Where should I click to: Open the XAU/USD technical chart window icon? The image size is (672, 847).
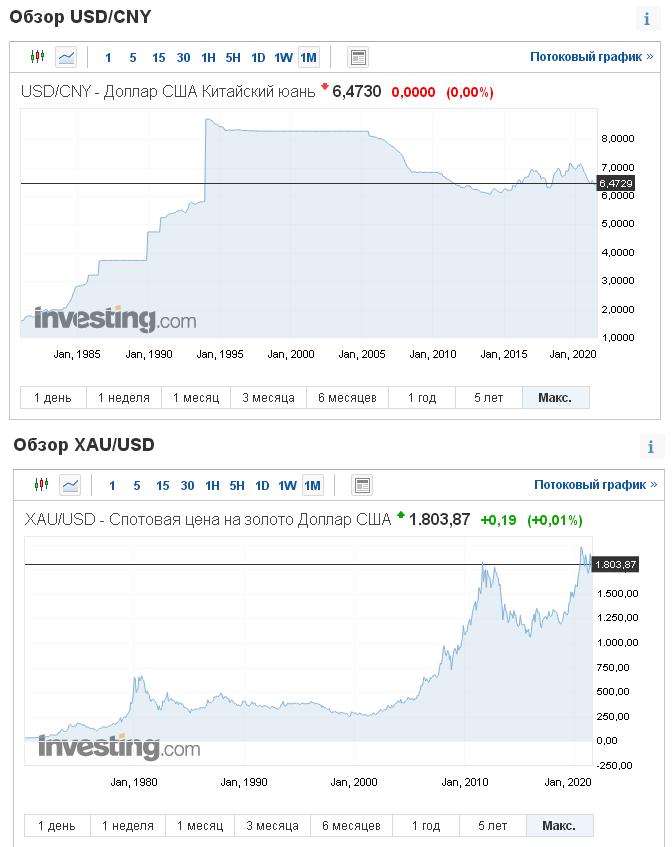pyautogui.click(x=362, y=485)
